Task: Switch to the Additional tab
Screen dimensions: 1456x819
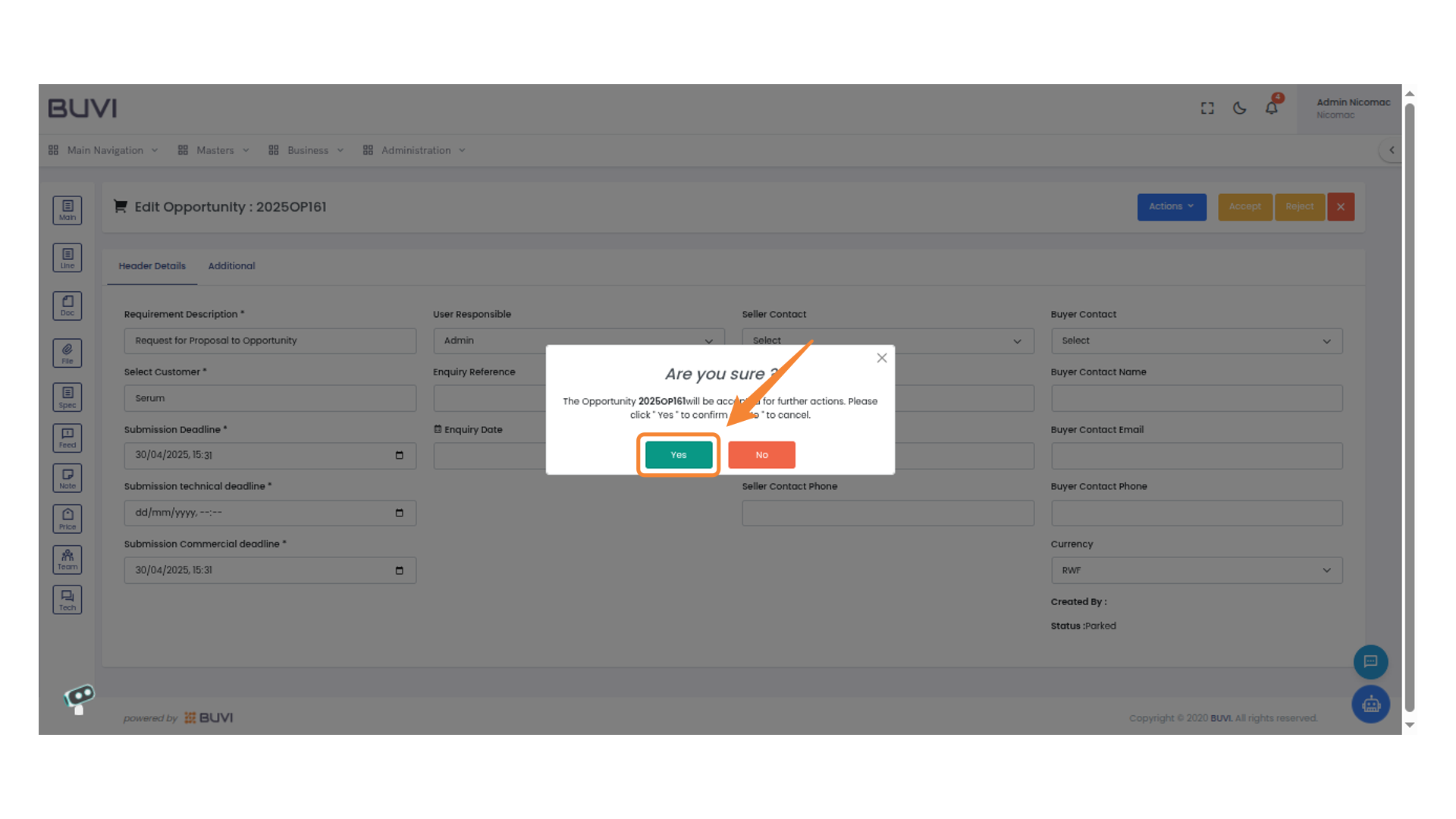Action: pos(231,266)
